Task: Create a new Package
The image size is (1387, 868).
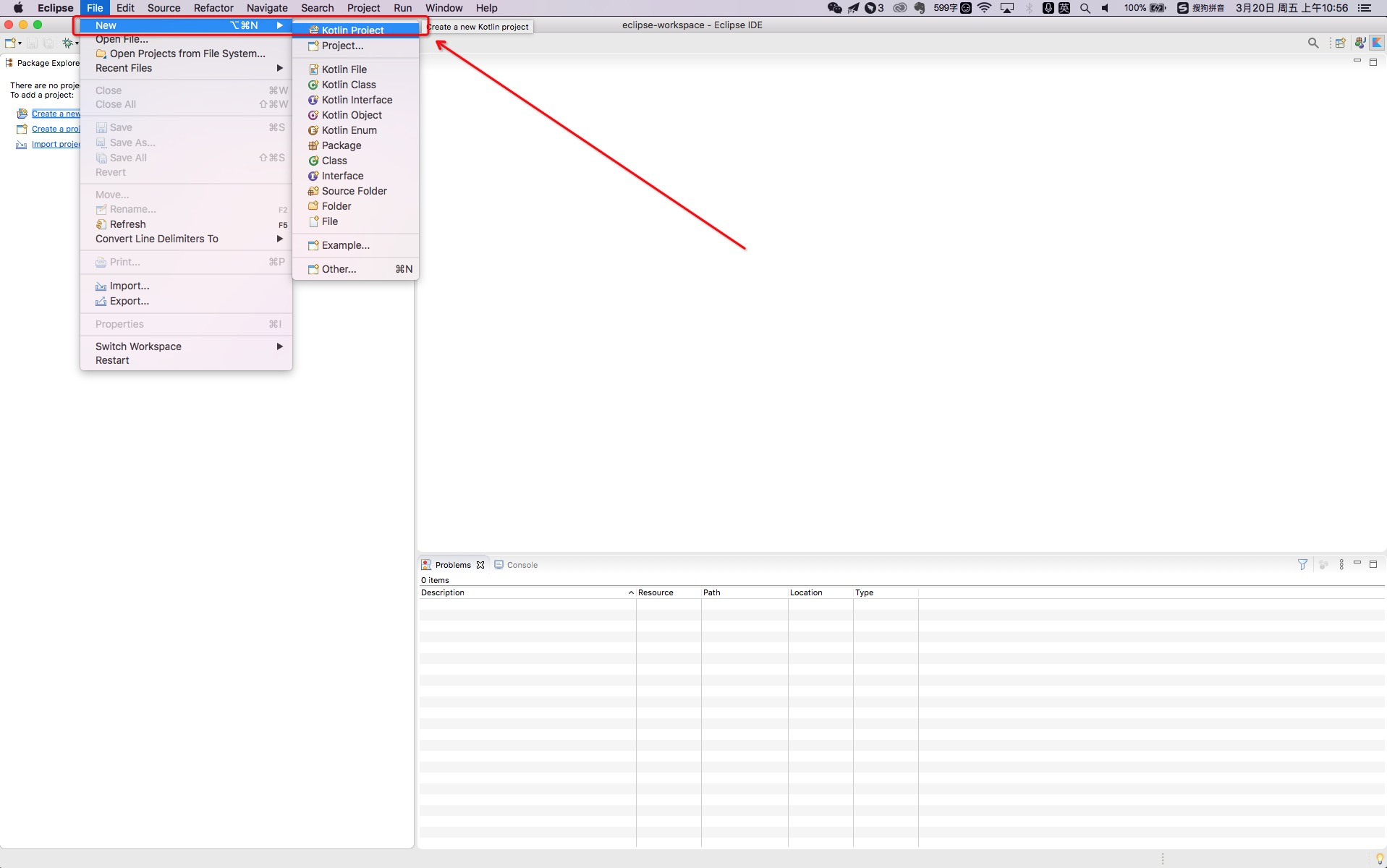Action: click(355, 145)
